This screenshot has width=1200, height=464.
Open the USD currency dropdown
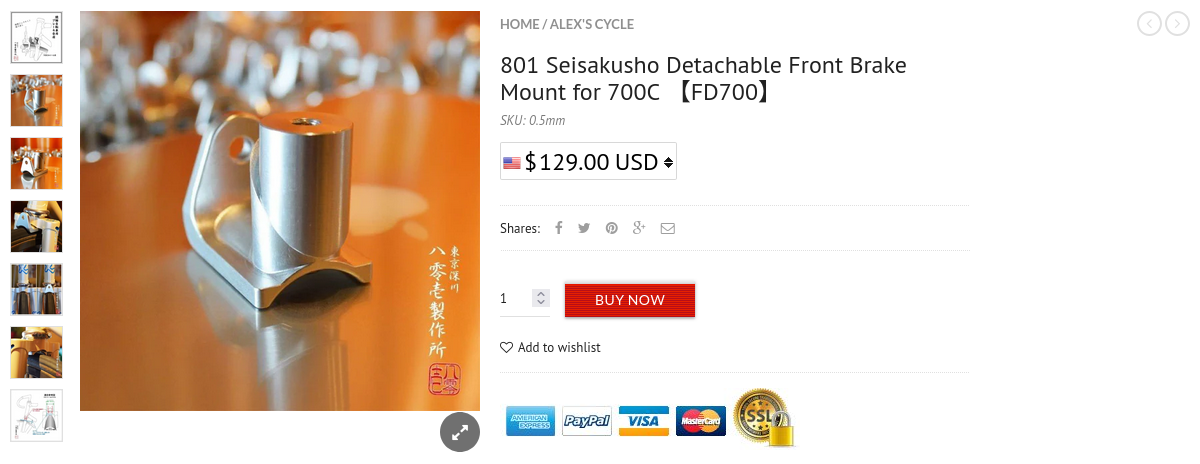588,162
